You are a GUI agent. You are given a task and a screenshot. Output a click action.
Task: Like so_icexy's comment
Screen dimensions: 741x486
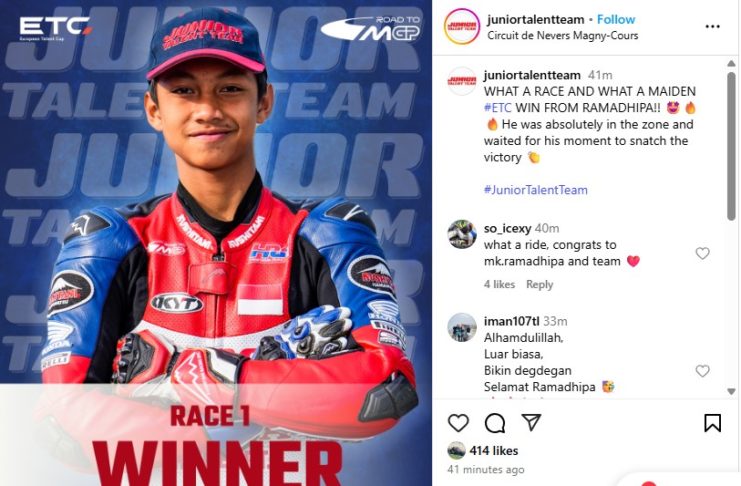[x=703, y=253]
